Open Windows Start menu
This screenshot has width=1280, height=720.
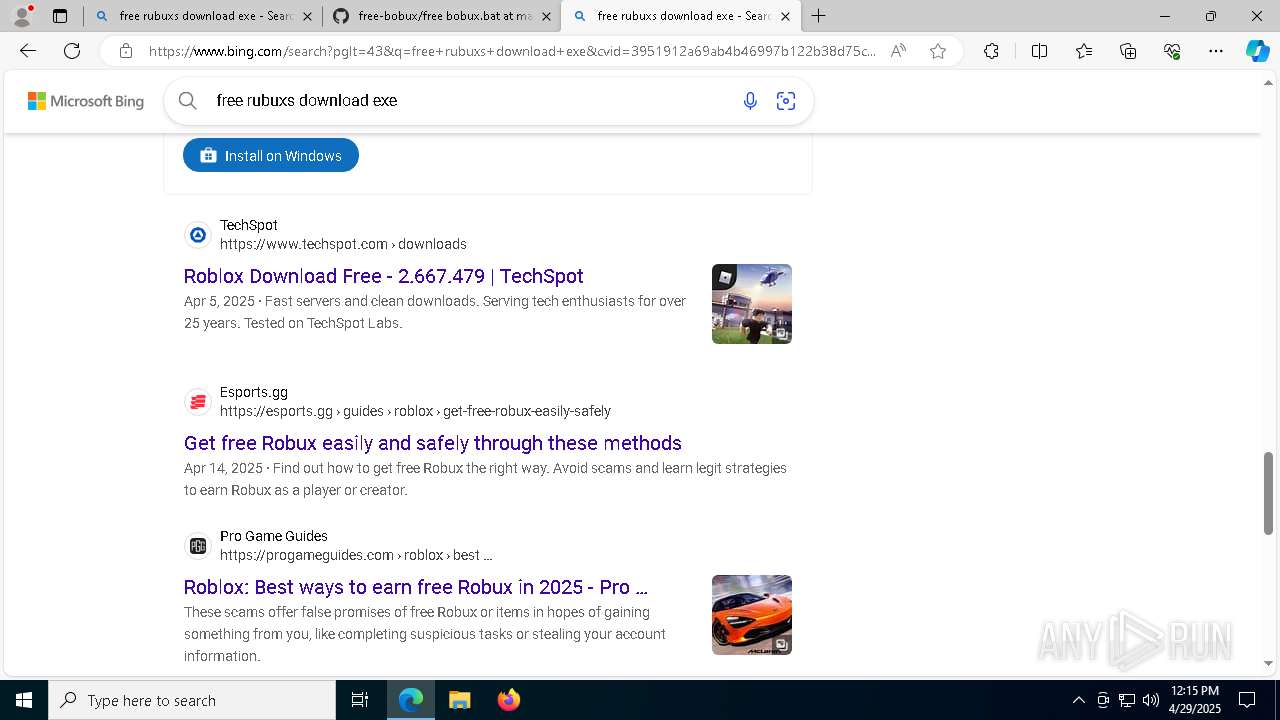[x=24, y=700]
